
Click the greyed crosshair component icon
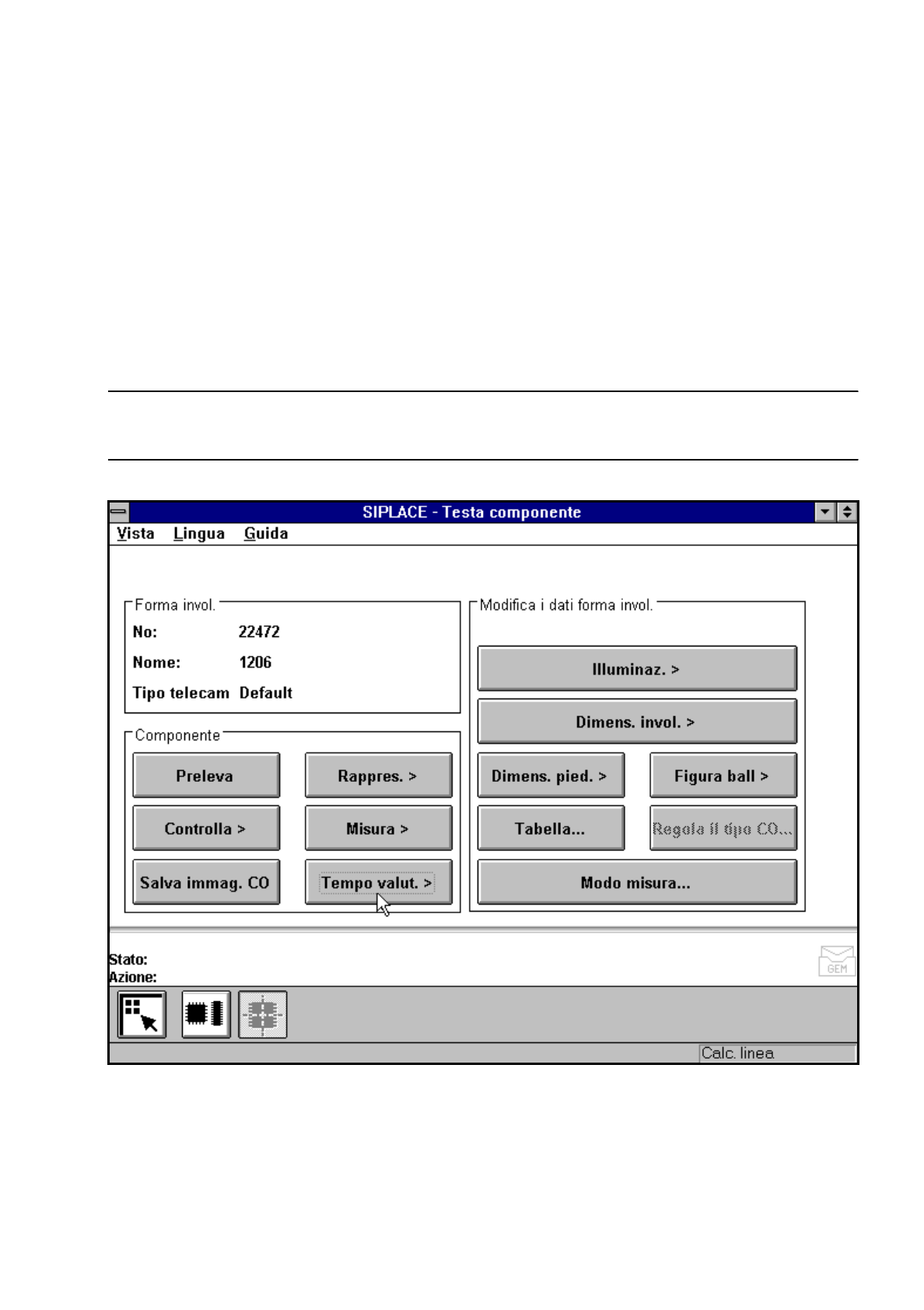[263, 1014]
